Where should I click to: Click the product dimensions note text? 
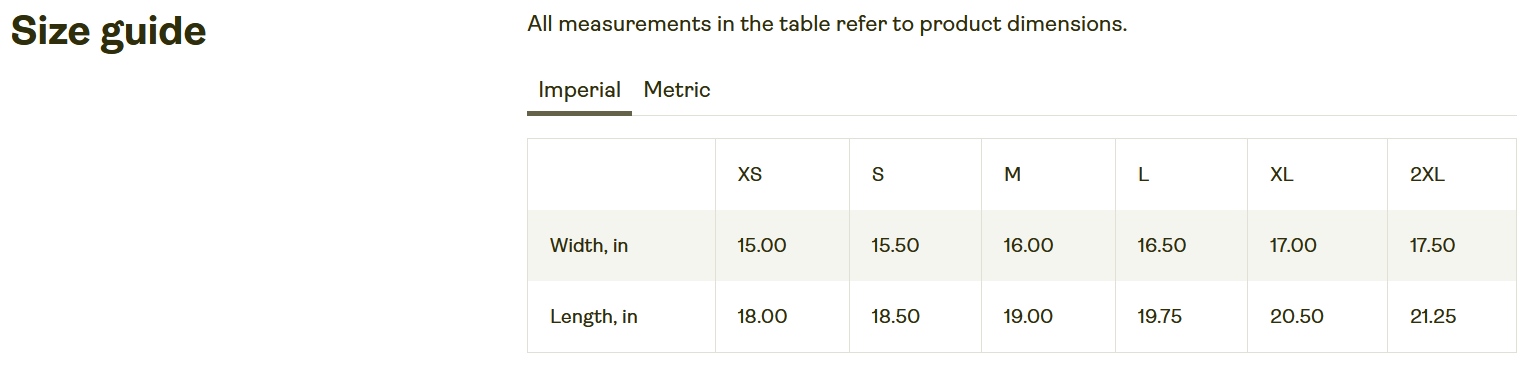pos(827,24)
